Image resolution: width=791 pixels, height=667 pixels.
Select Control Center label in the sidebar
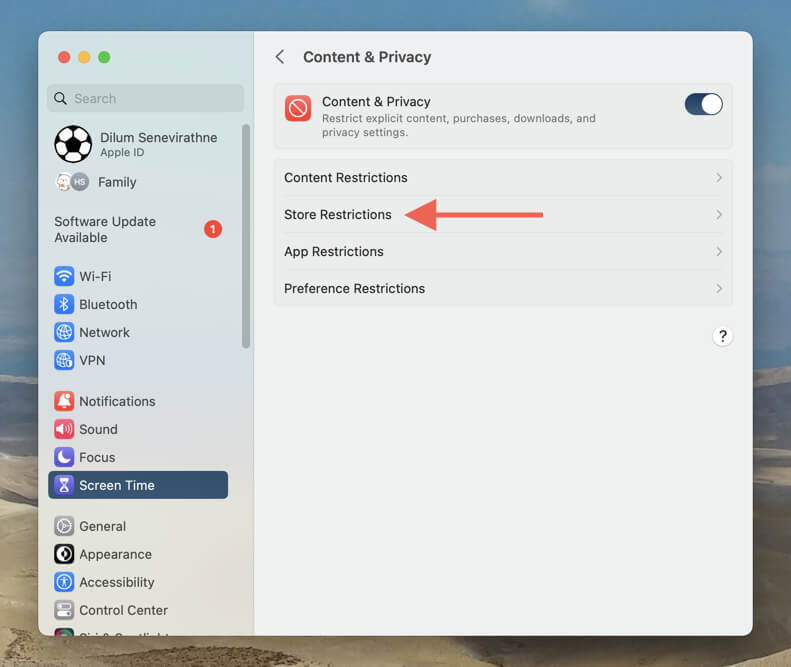(x=123, y=610)
